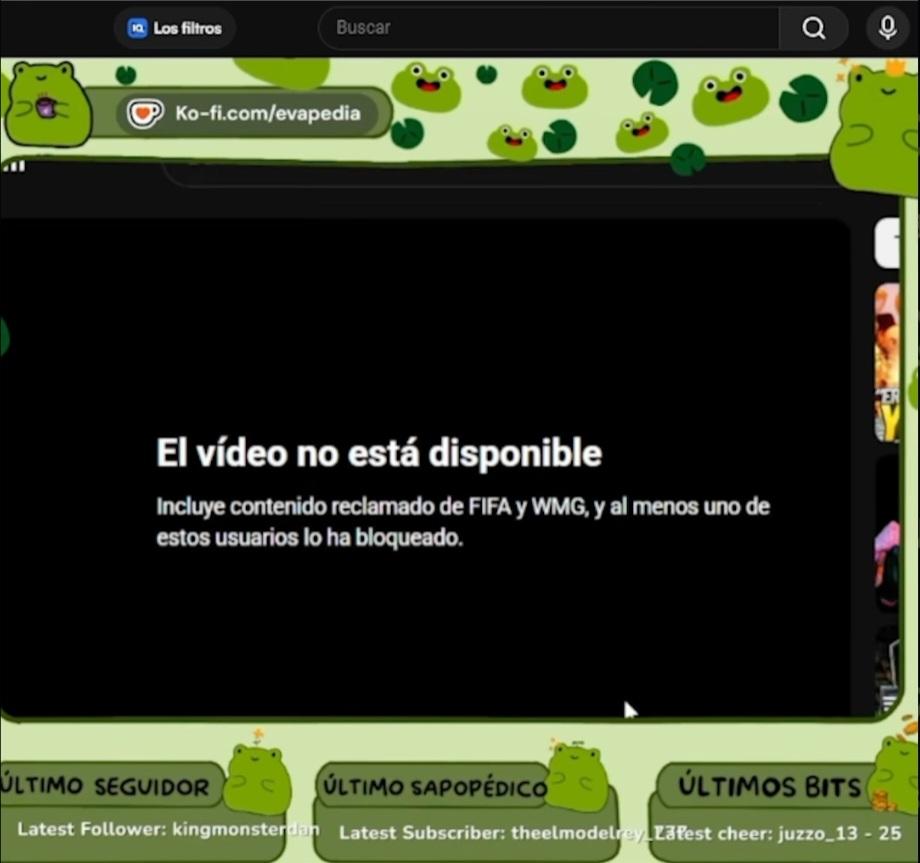This screenshot has height=863, width=920.
Task: Click the Buscar search field
Action: click(x=549, y=28)
